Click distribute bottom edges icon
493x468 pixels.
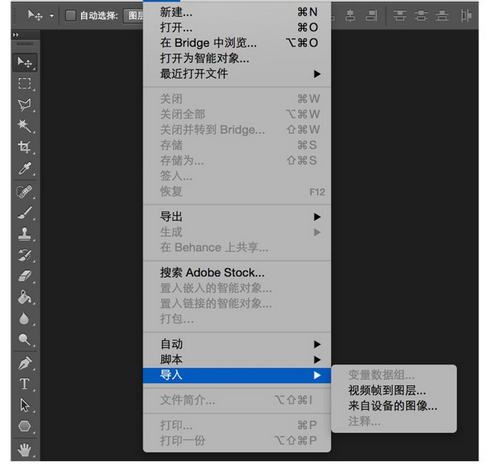tap(442, 15)
